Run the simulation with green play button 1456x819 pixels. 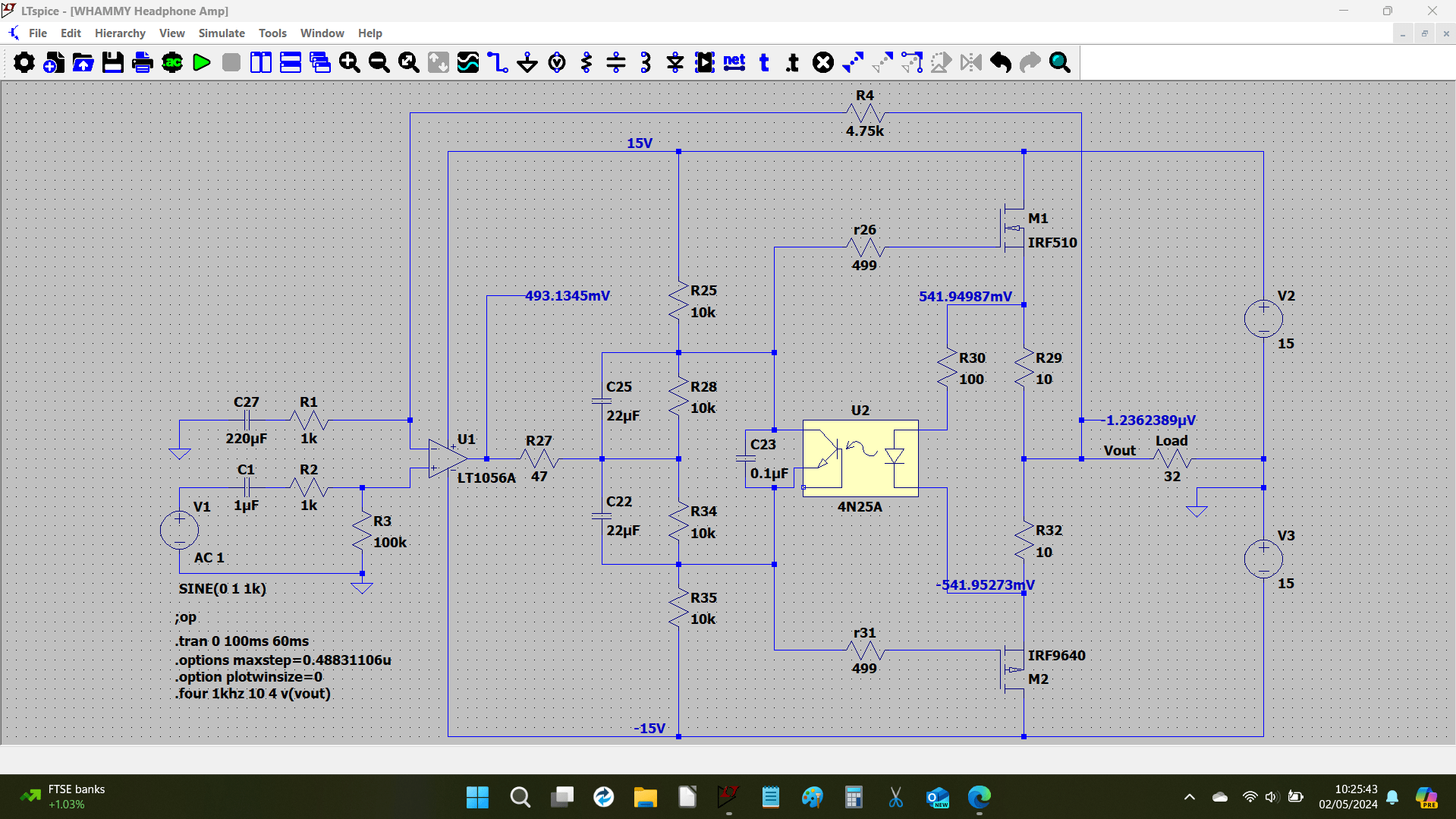pos(202,62)
